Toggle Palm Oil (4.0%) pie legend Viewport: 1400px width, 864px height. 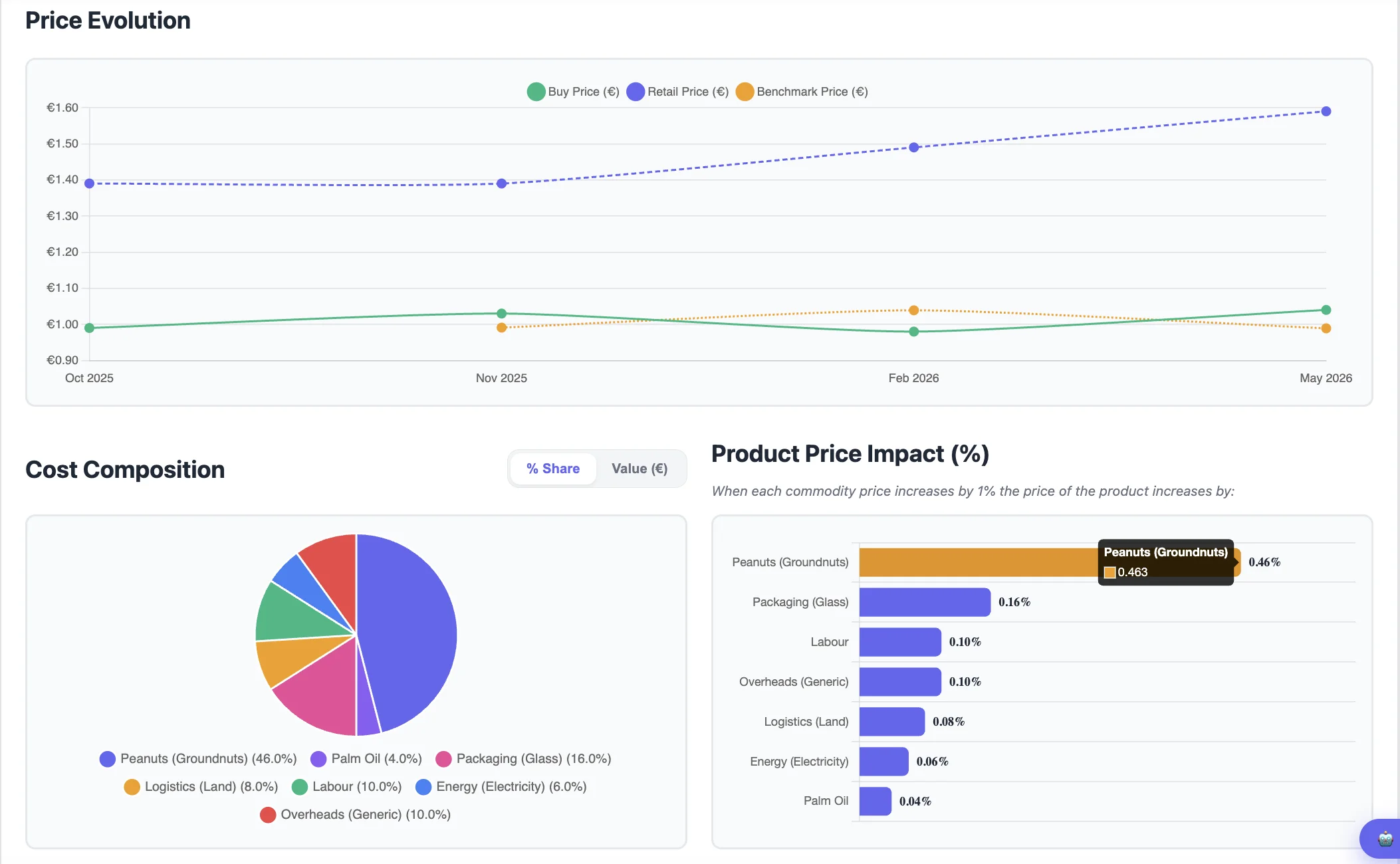pyautogui.click(x=366, y=759)
